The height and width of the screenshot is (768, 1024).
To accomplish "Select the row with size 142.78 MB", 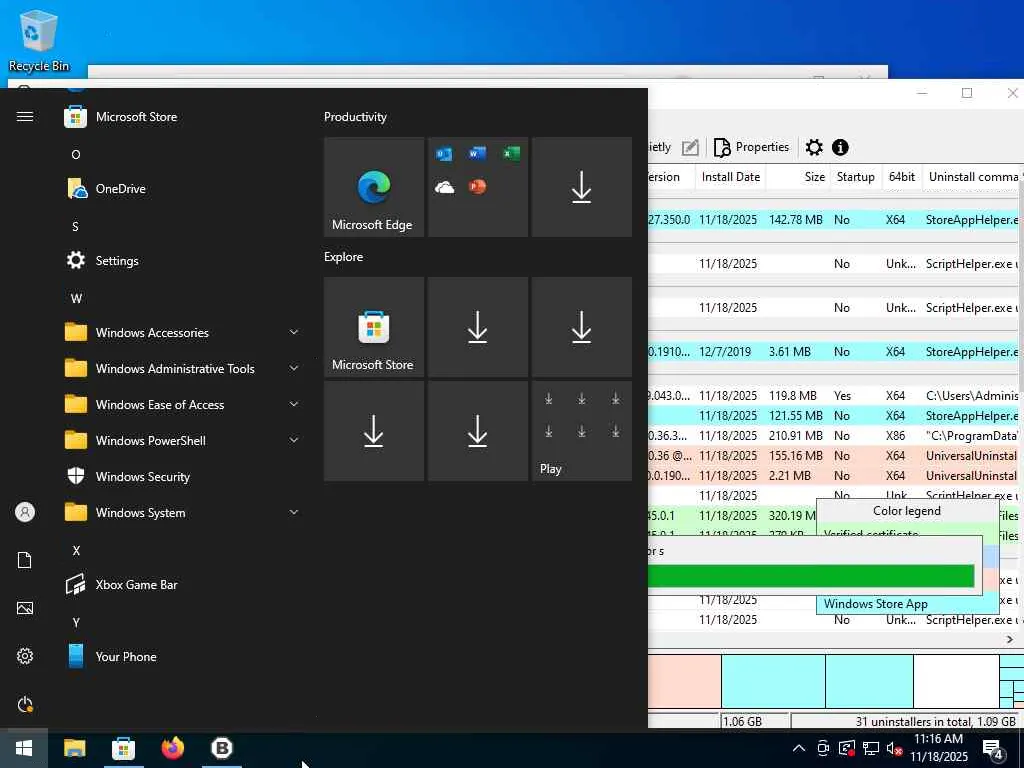I will [x=833, y=219].
